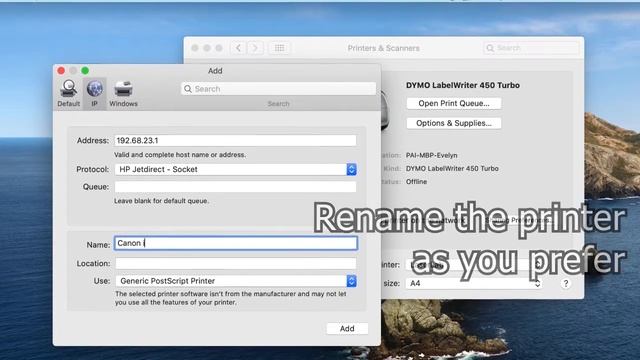Zoom the Add window with green button
Screen dimensions: 640x360
click(x=85, y=71)
